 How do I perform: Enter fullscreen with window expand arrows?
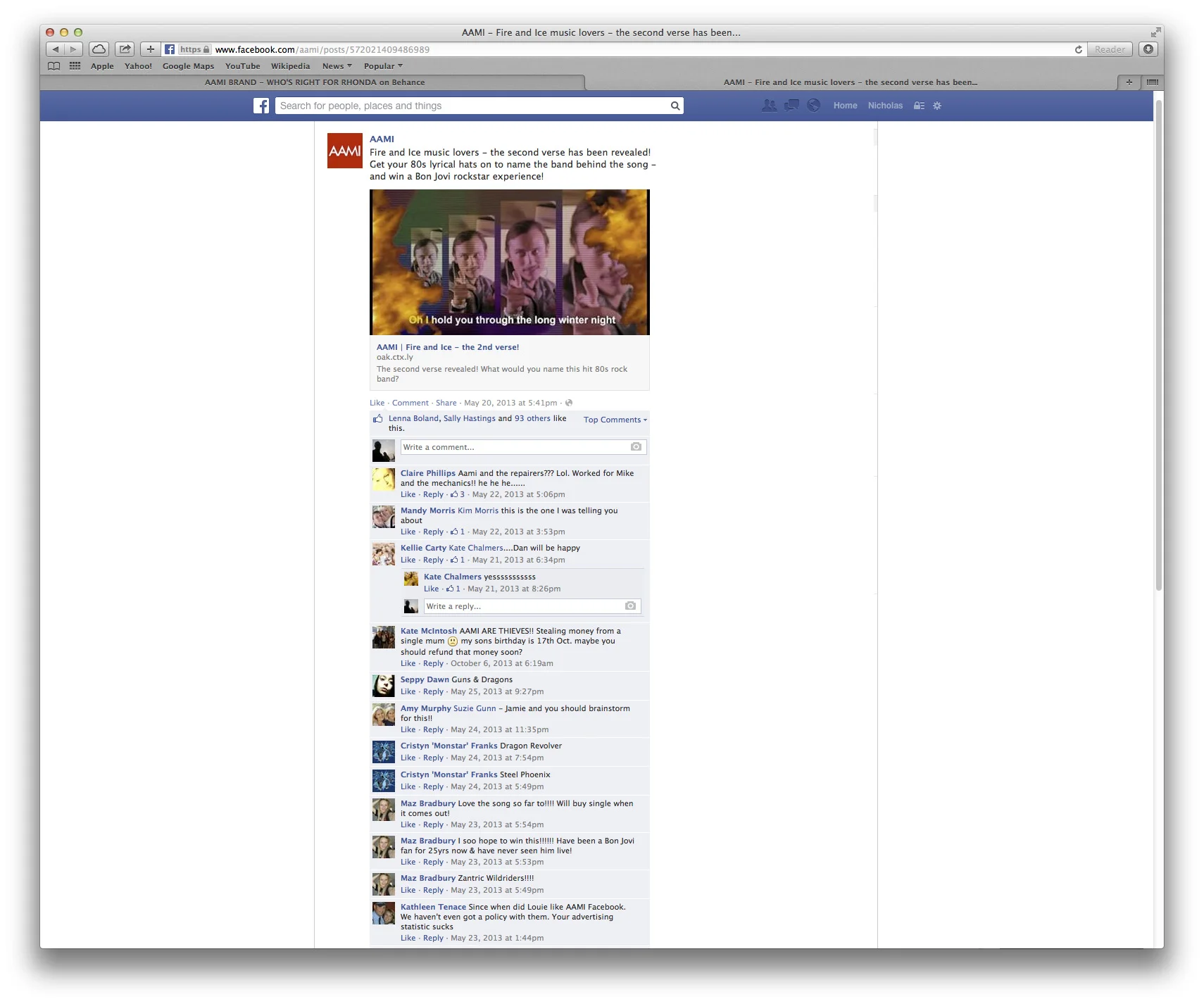(x=1155, y=32)
